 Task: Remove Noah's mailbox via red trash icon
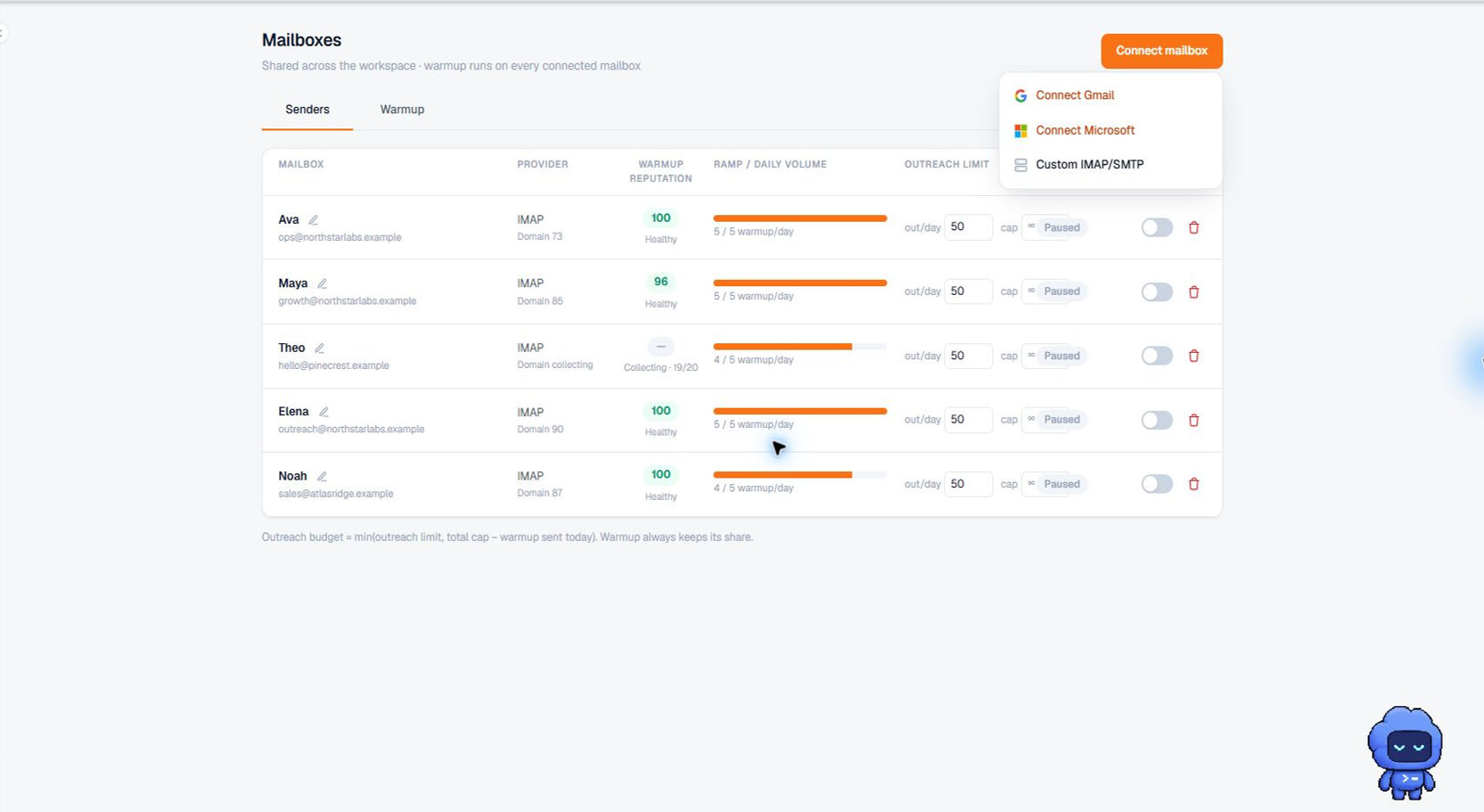click(x=1193, y=484)
